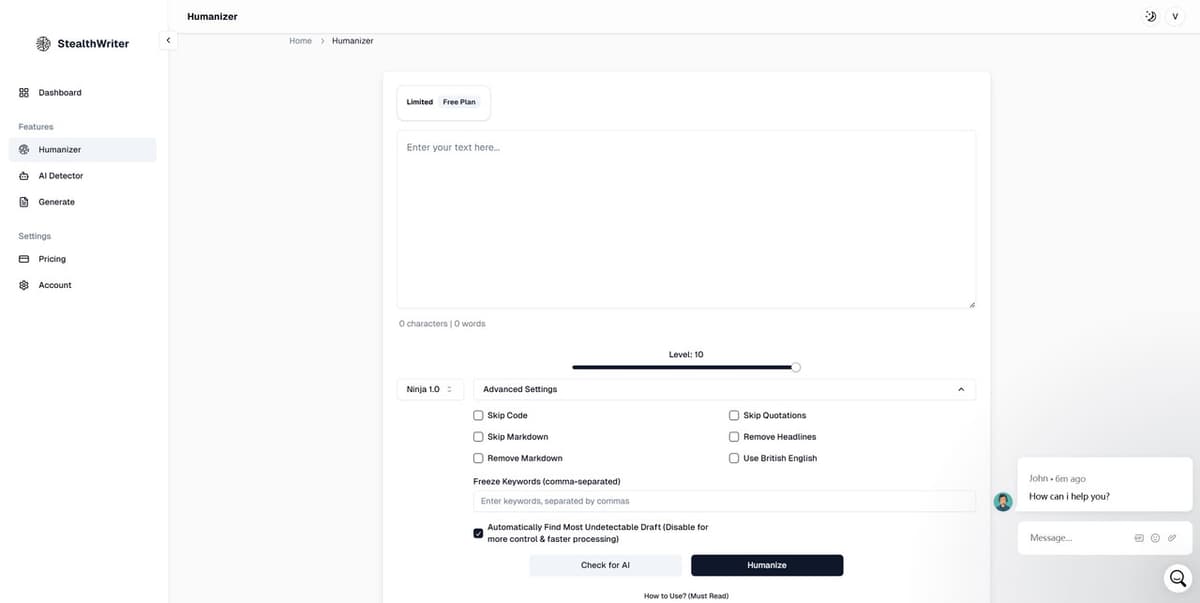The width and height of the screenshot is (1200, 603).
Task: Toggle the dark mode theme icon
Action: (x=1150, y=17)
